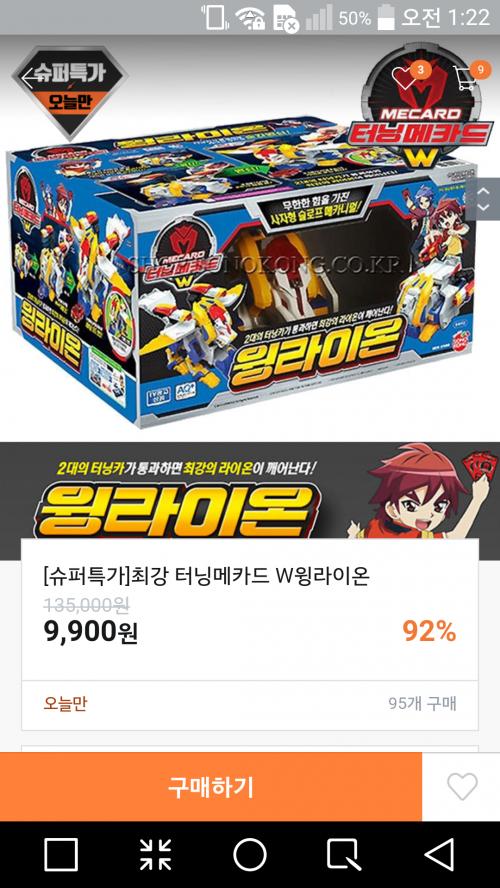The image size is (500, 888).
Task: Tap the Android back navigation triangle
Action: point(440,854)
